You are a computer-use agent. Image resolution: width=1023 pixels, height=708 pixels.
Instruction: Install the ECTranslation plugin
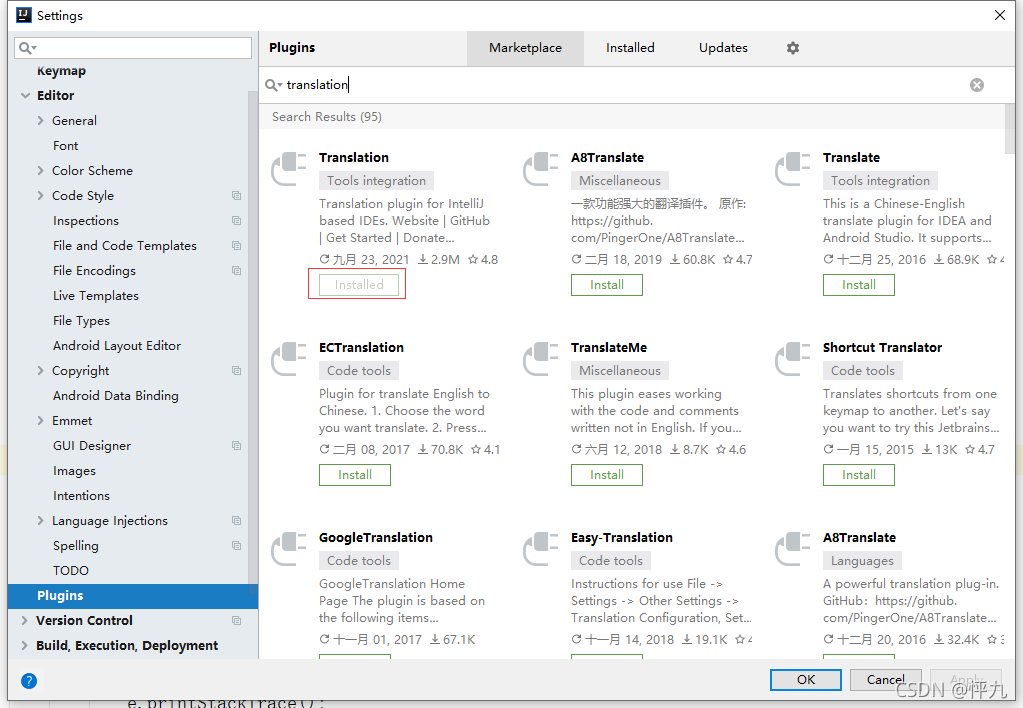click(355, 475)
